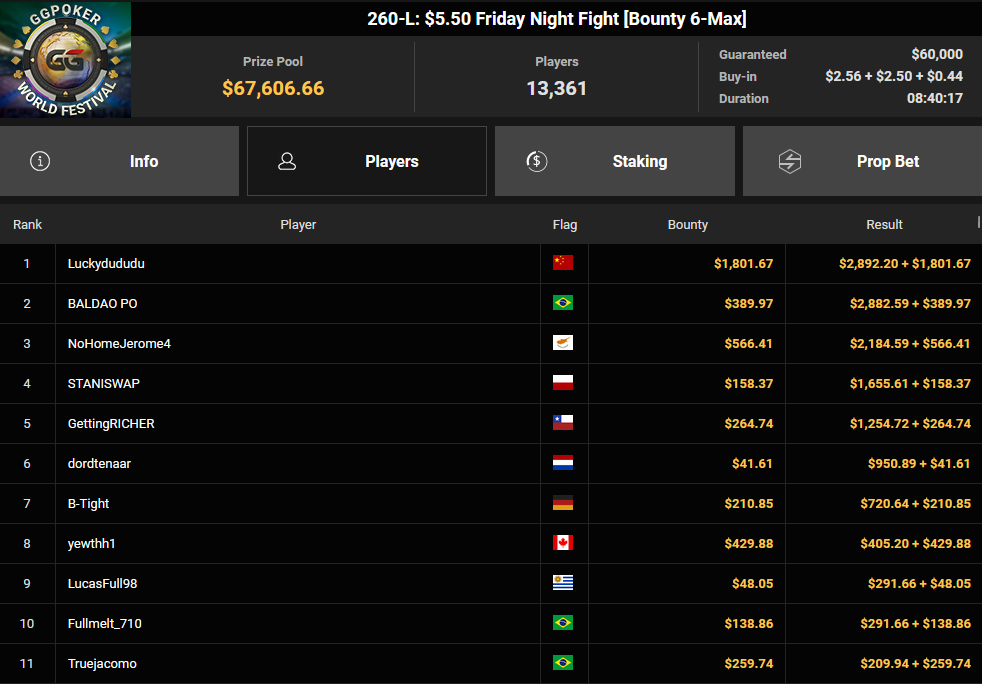Sort by the Flag column header
The width and height of the screenshot is (982, 684).
(565, 224)
